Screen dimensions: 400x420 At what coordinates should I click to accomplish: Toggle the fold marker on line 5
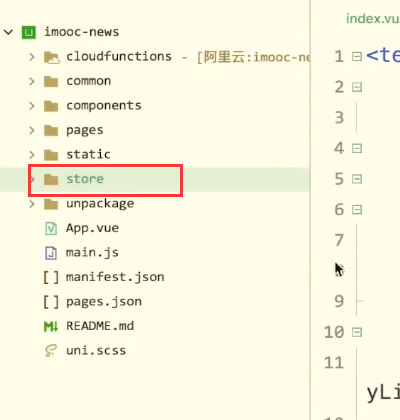tap(357, 179)
